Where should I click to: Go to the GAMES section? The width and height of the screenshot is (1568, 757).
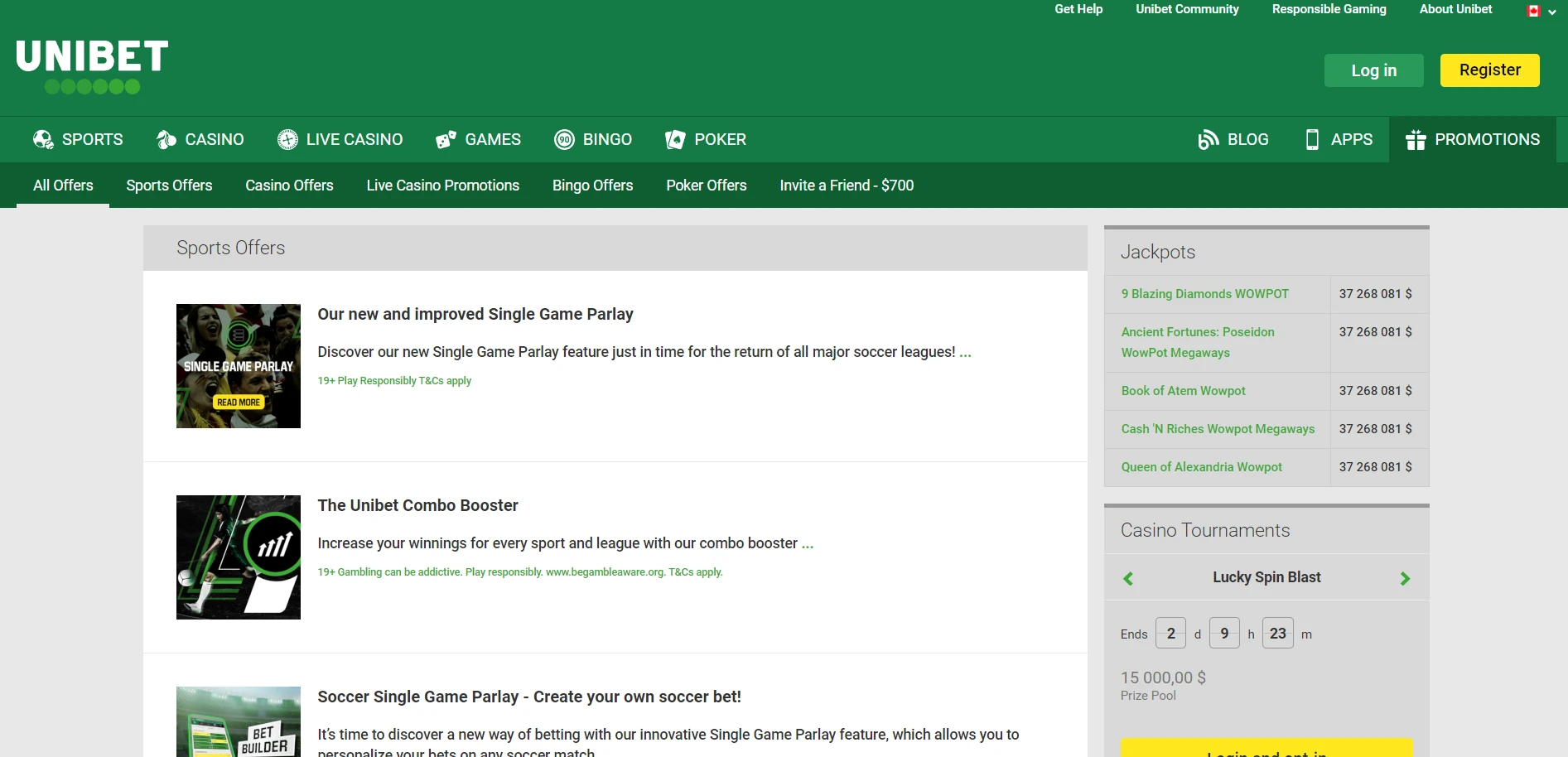click(x=479, y=139)
